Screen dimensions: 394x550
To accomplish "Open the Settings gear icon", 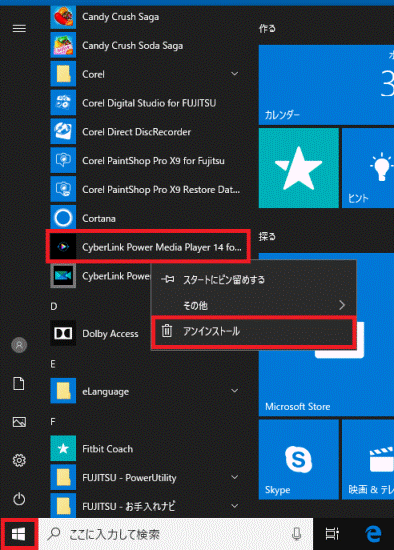I will click(19, 460).
